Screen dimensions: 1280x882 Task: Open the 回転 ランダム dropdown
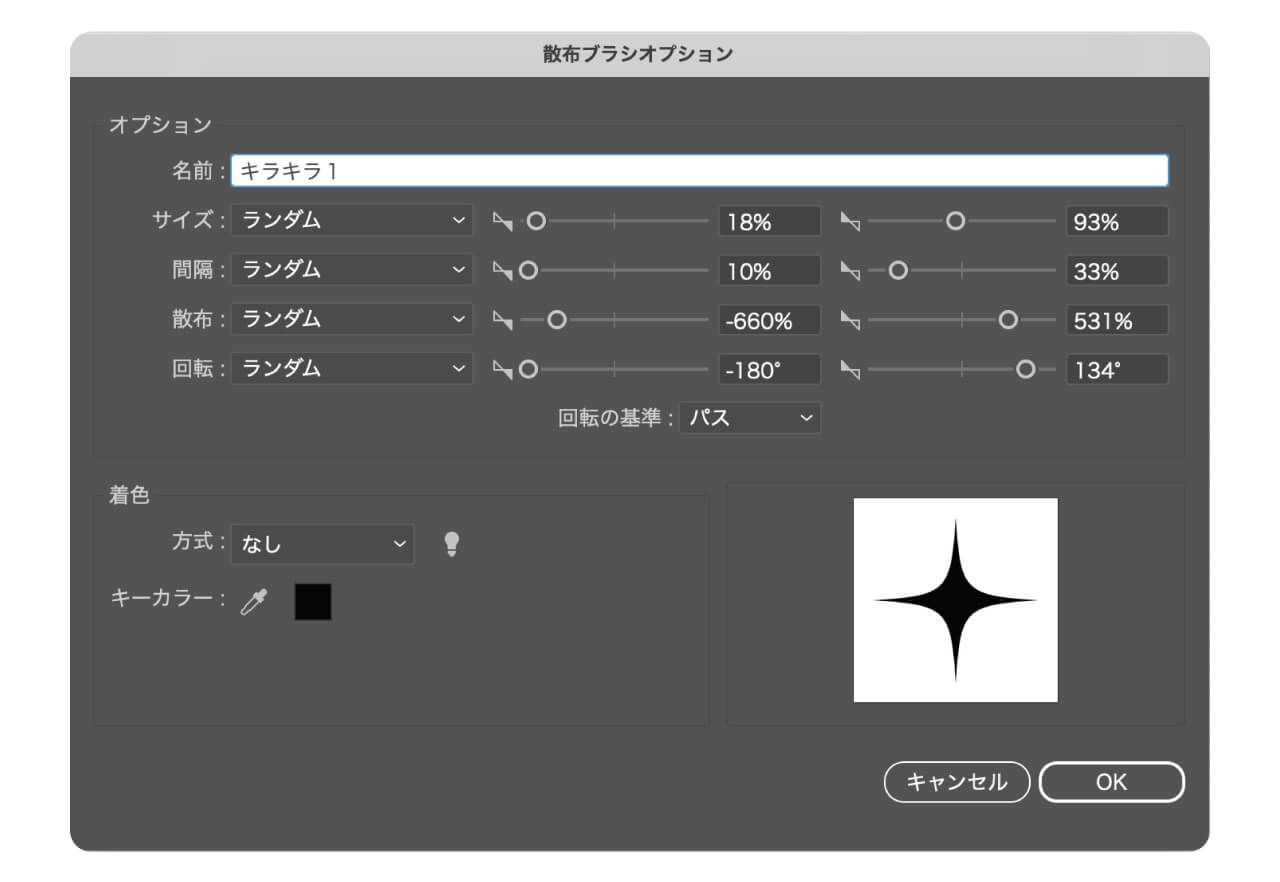pos(351,369)
